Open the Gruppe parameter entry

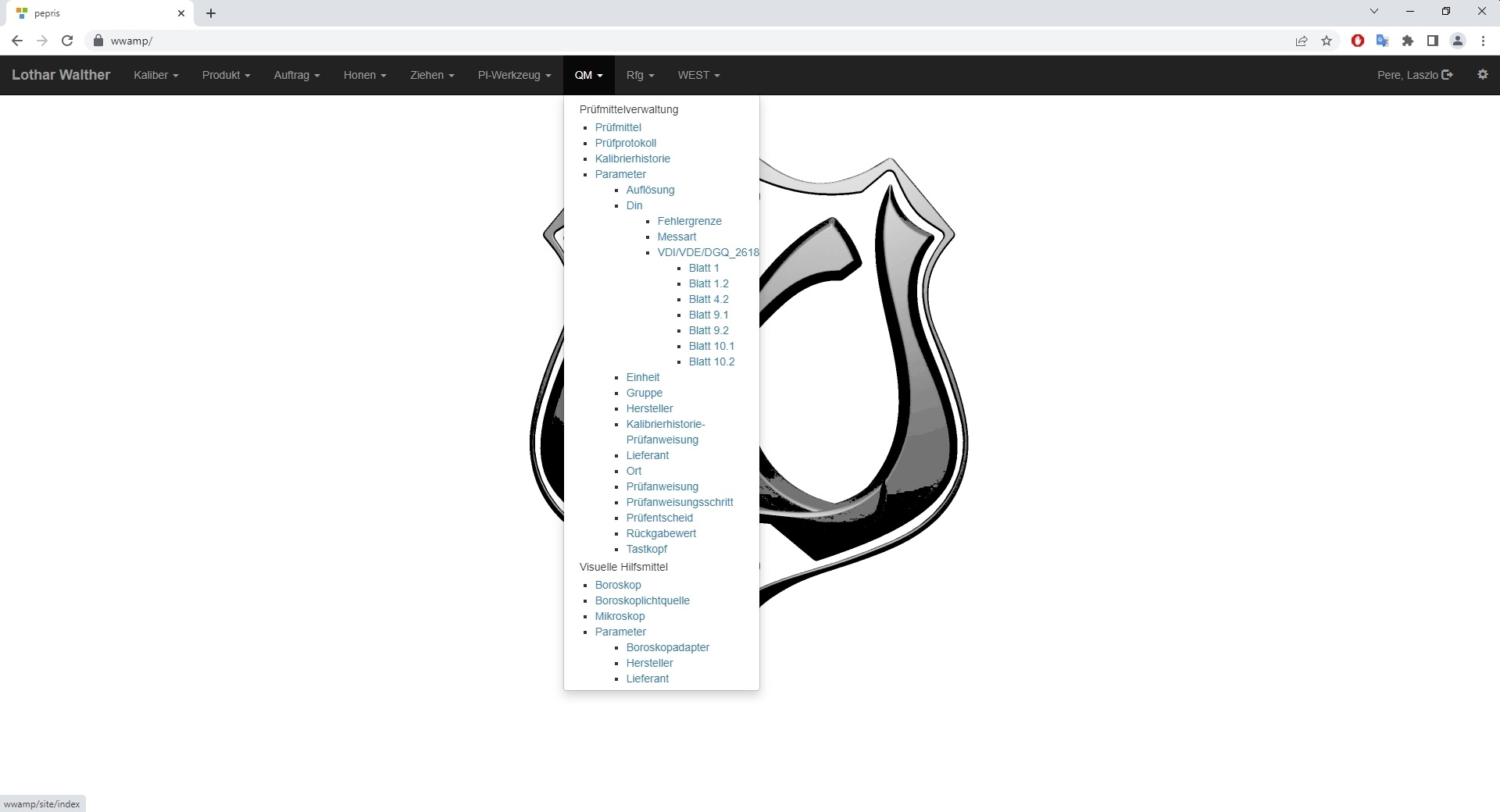(x=645, y=393)
